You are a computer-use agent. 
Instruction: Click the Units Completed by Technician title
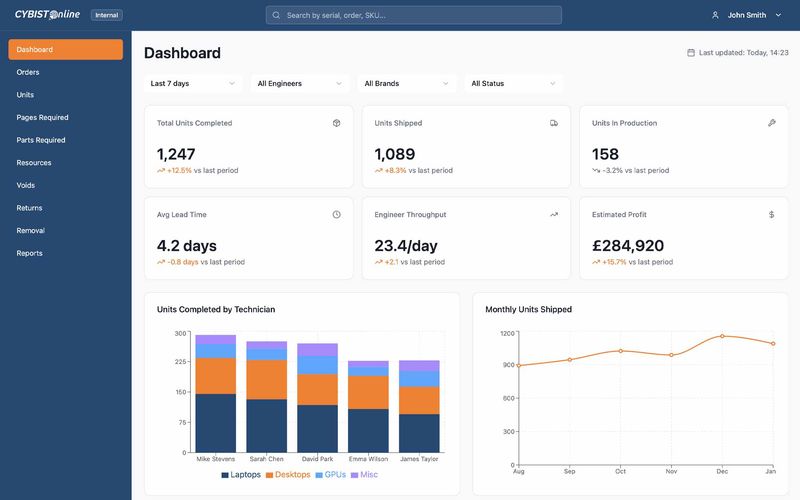pyautogui.click(x=216, y=310)
